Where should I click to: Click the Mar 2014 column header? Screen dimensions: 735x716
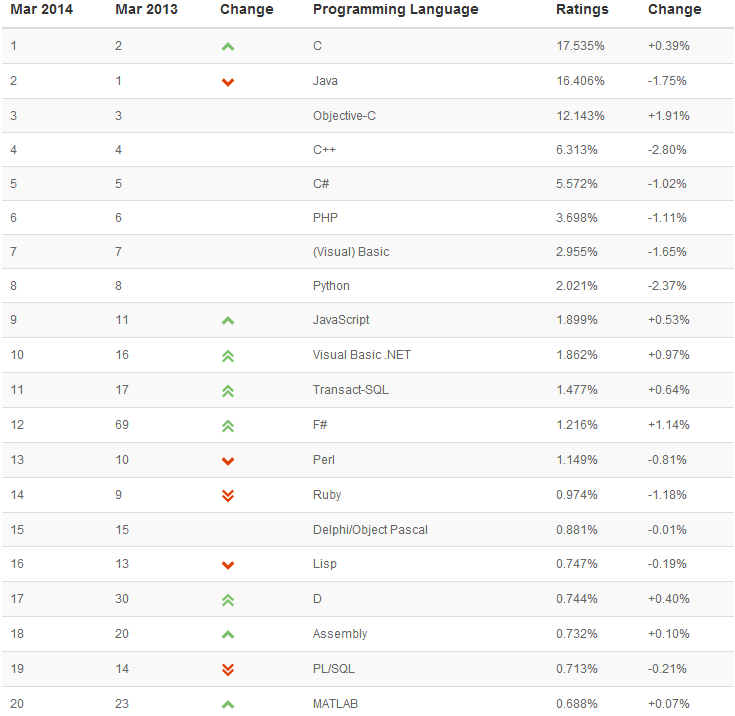pos(41,9)
